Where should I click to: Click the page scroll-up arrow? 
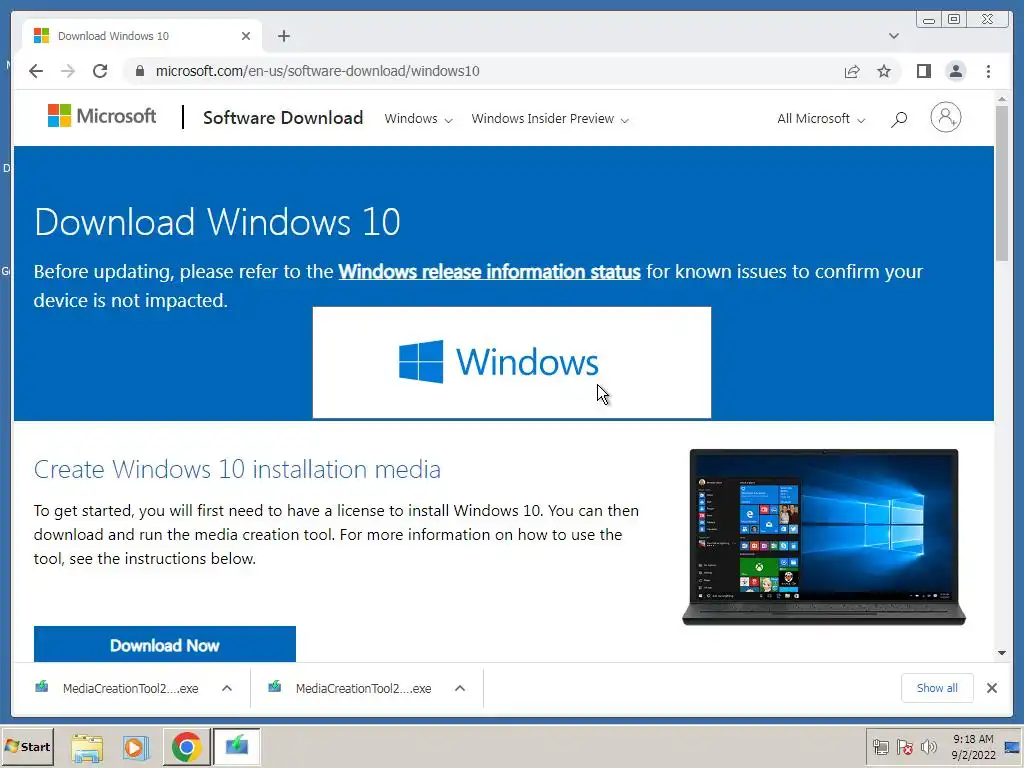pos(1002,99)
